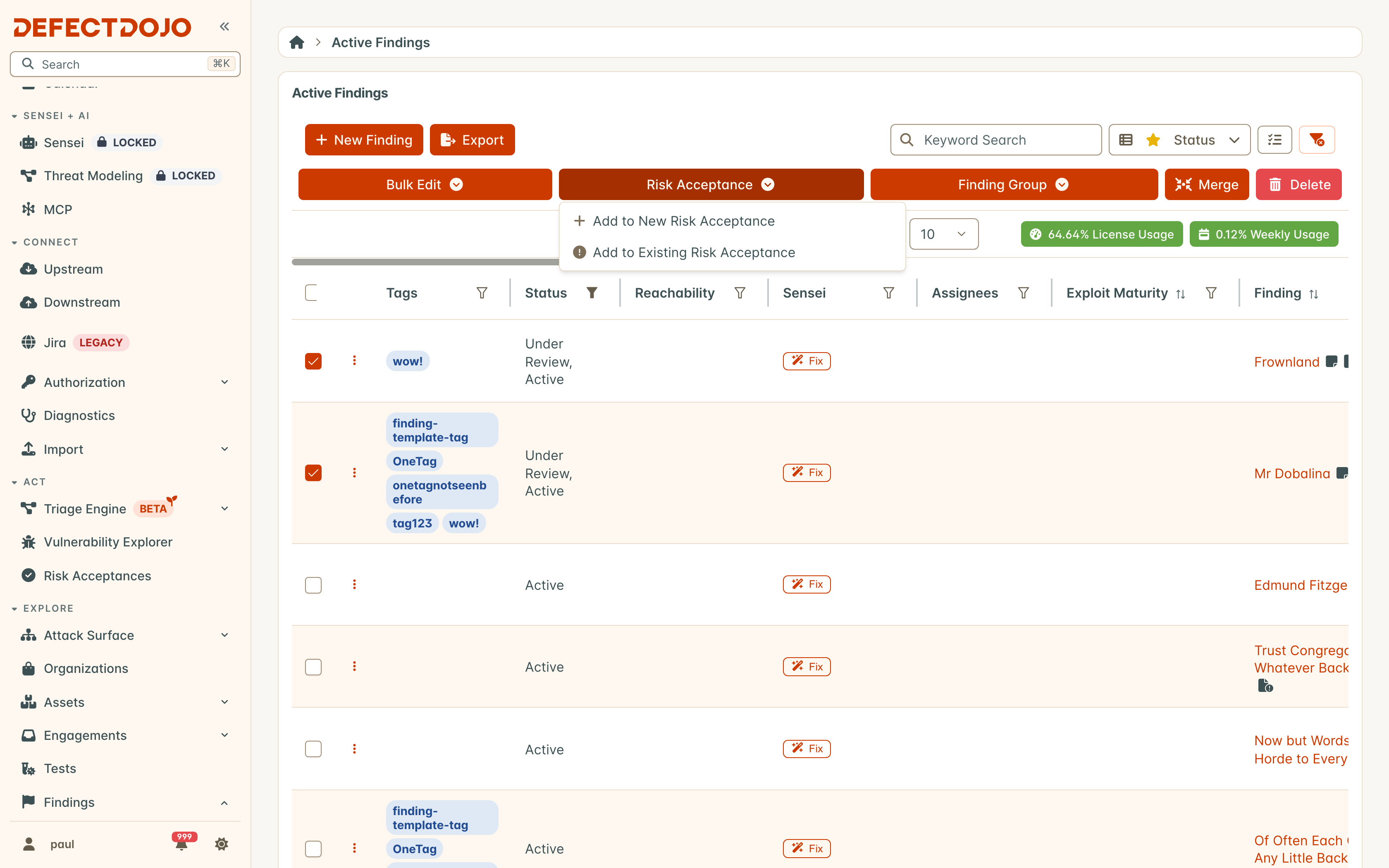Viewport: 1389px width, 868px height.
Task: Click the red Delete button
Action: click(x=1298, y=184)
